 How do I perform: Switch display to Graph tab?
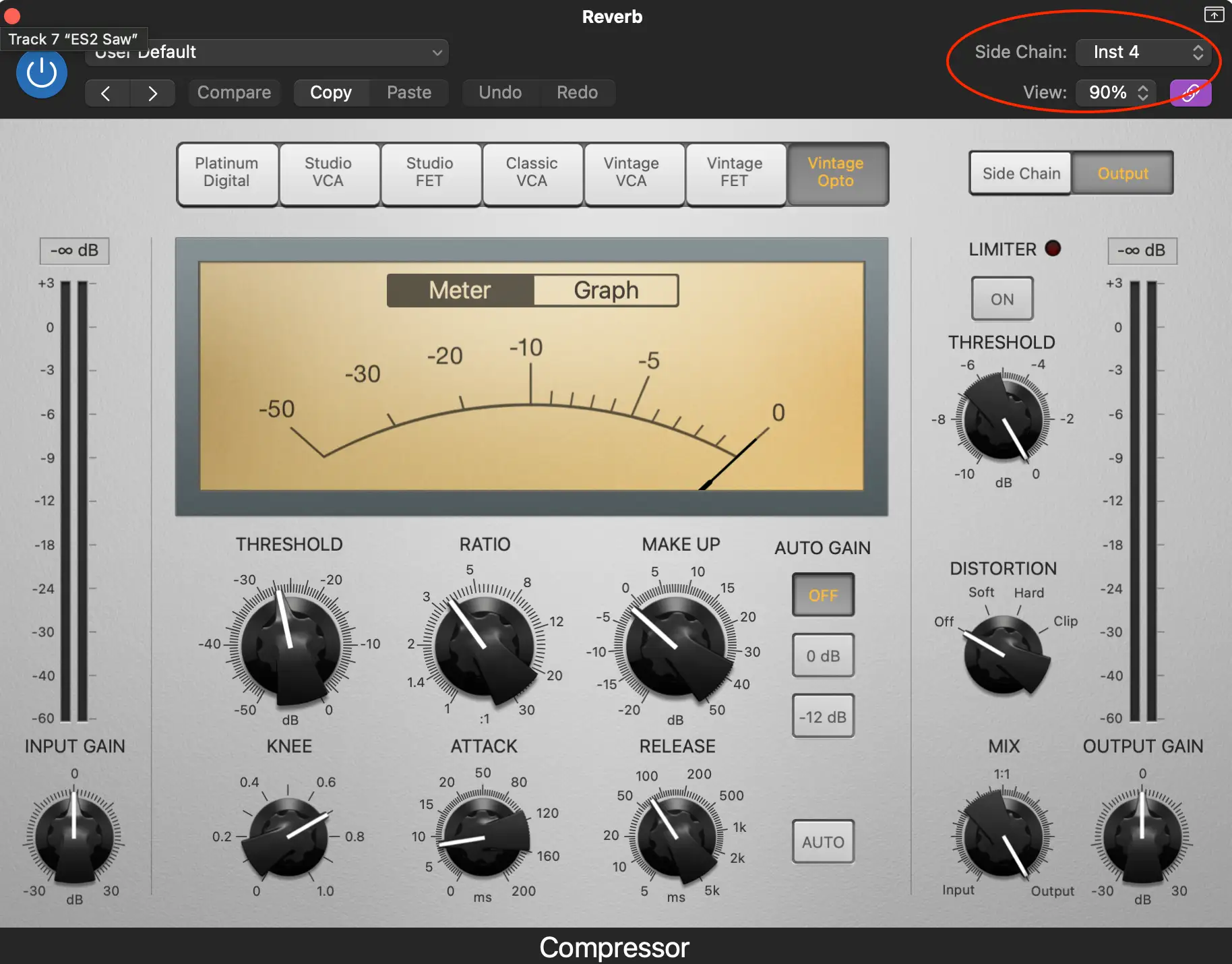click(605, 291)
